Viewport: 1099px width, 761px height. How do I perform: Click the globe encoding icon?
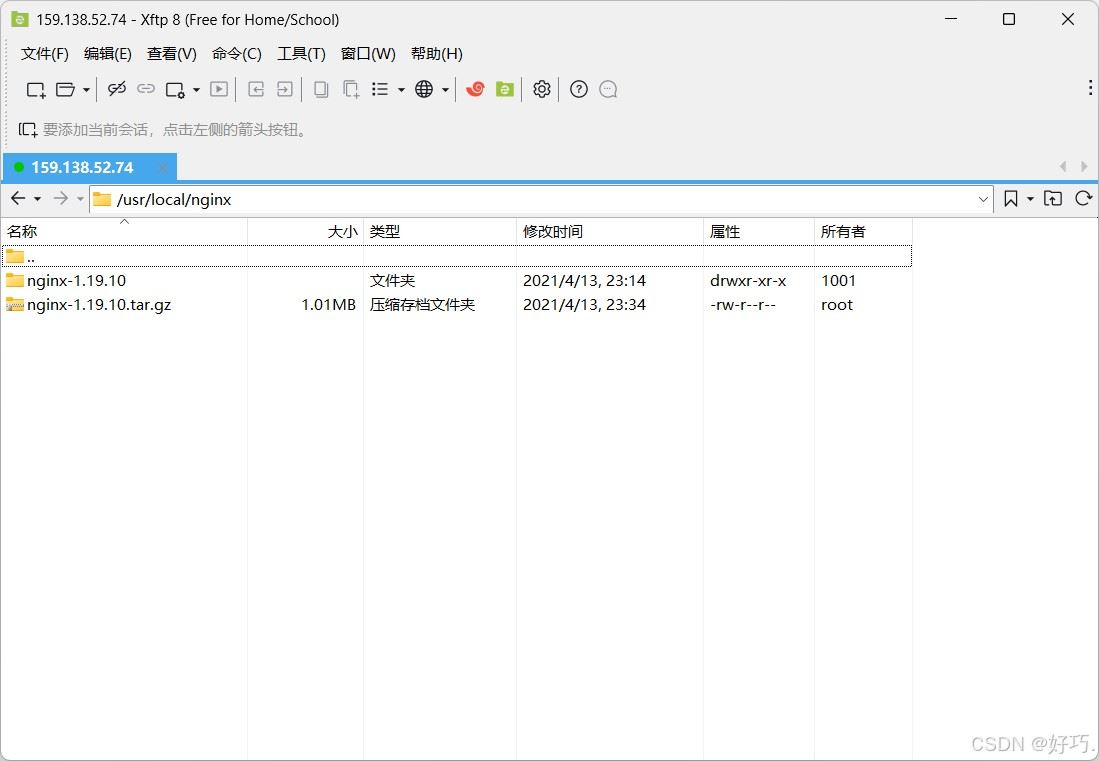[424, 89]
